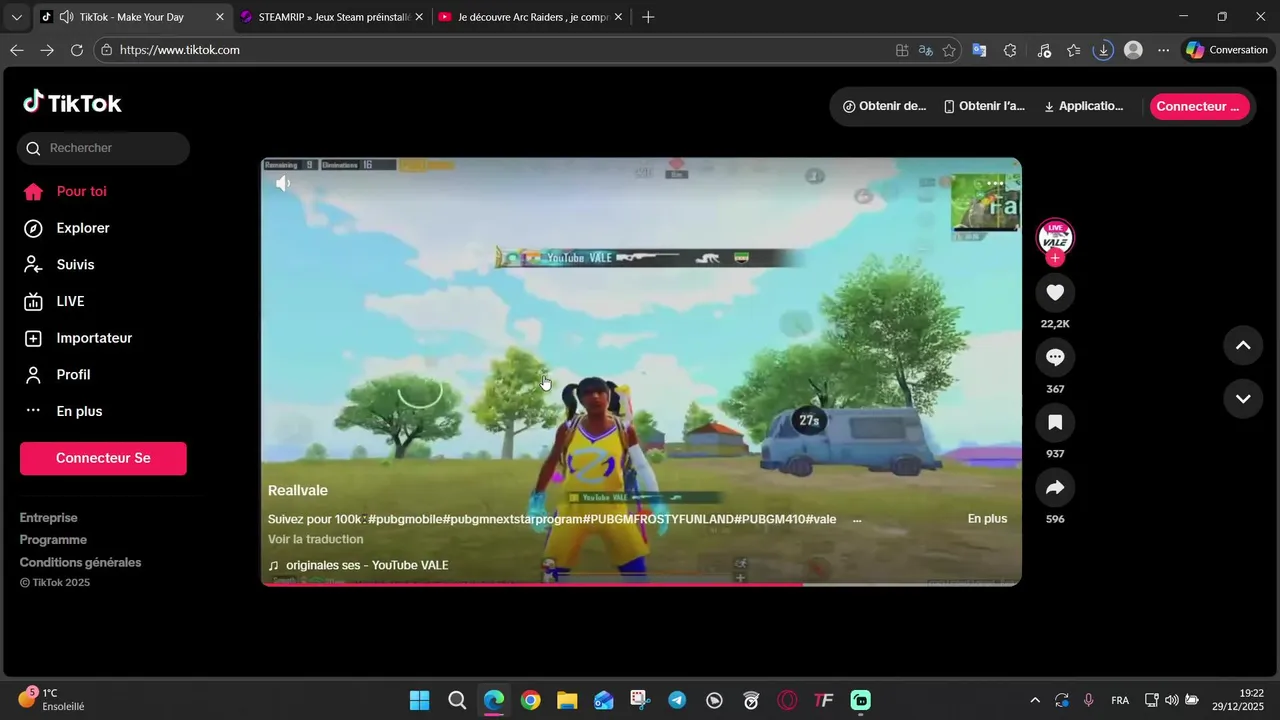
Task: Click Obtenir de... coins button
Action: click(884, 106)
